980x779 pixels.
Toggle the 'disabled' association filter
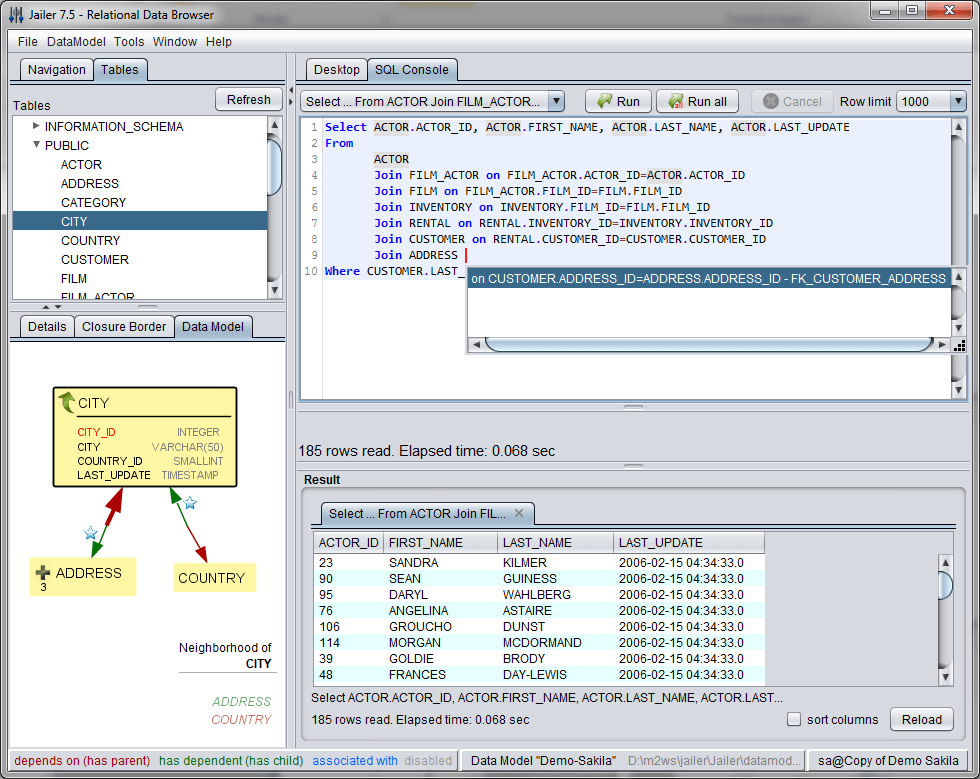428,761
